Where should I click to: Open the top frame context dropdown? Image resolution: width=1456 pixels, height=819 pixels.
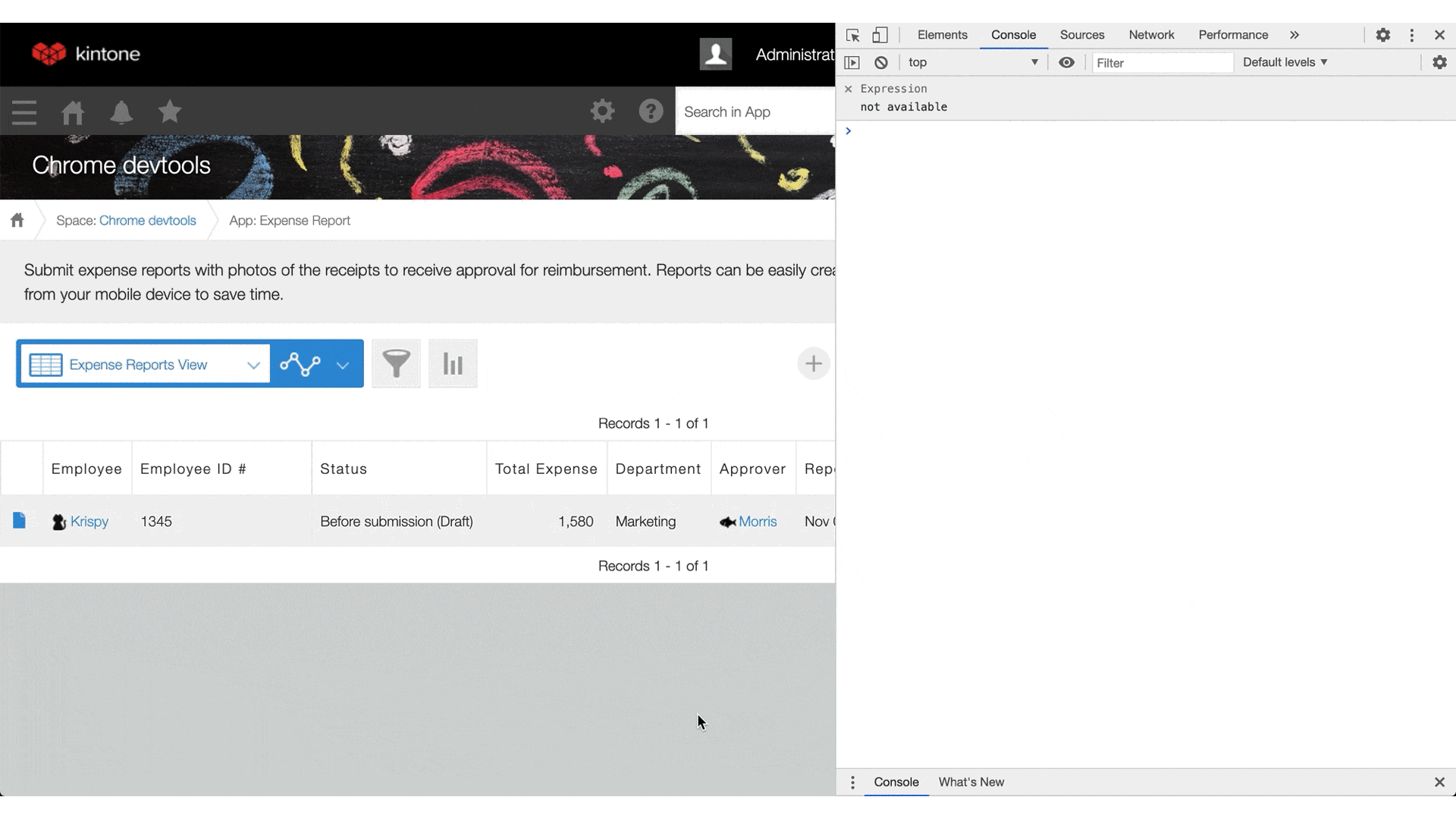pos(974,62)
